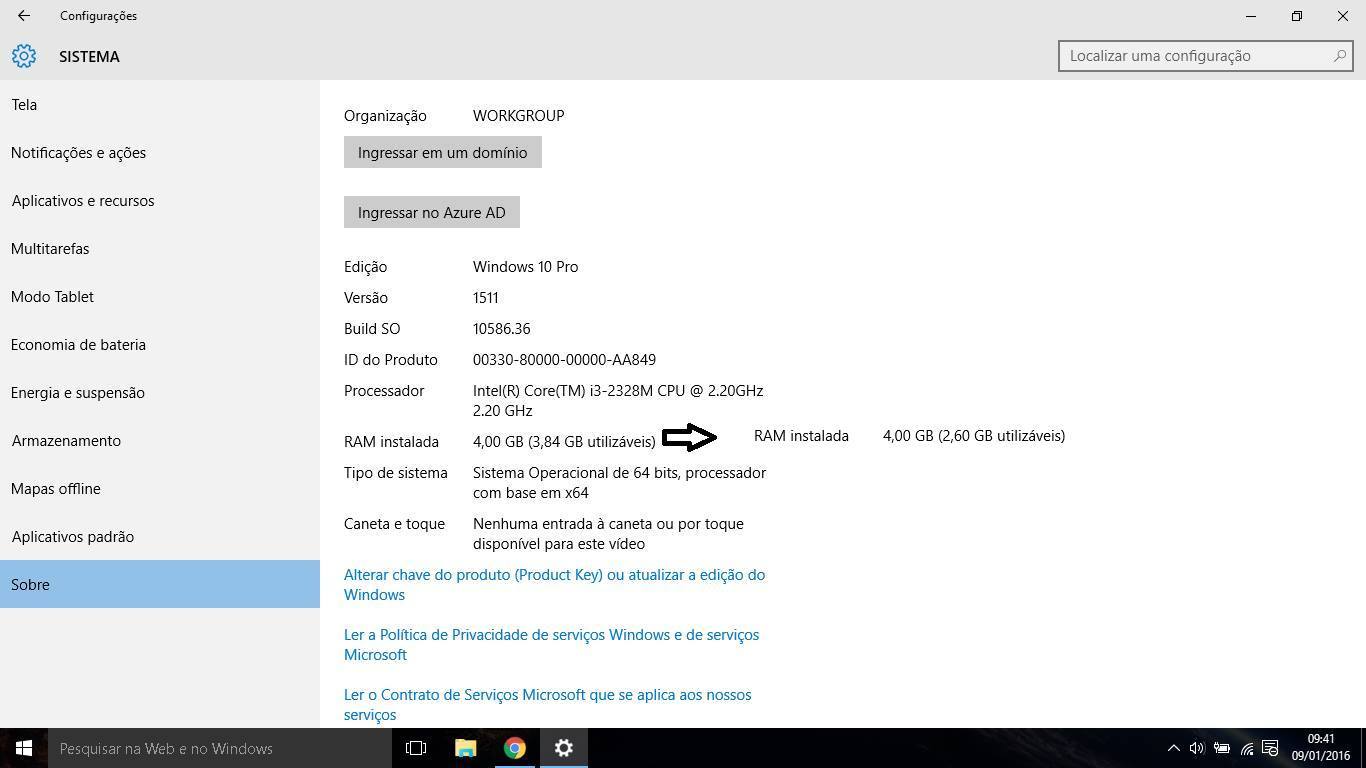Select Mapas offline

click(160, 488)
